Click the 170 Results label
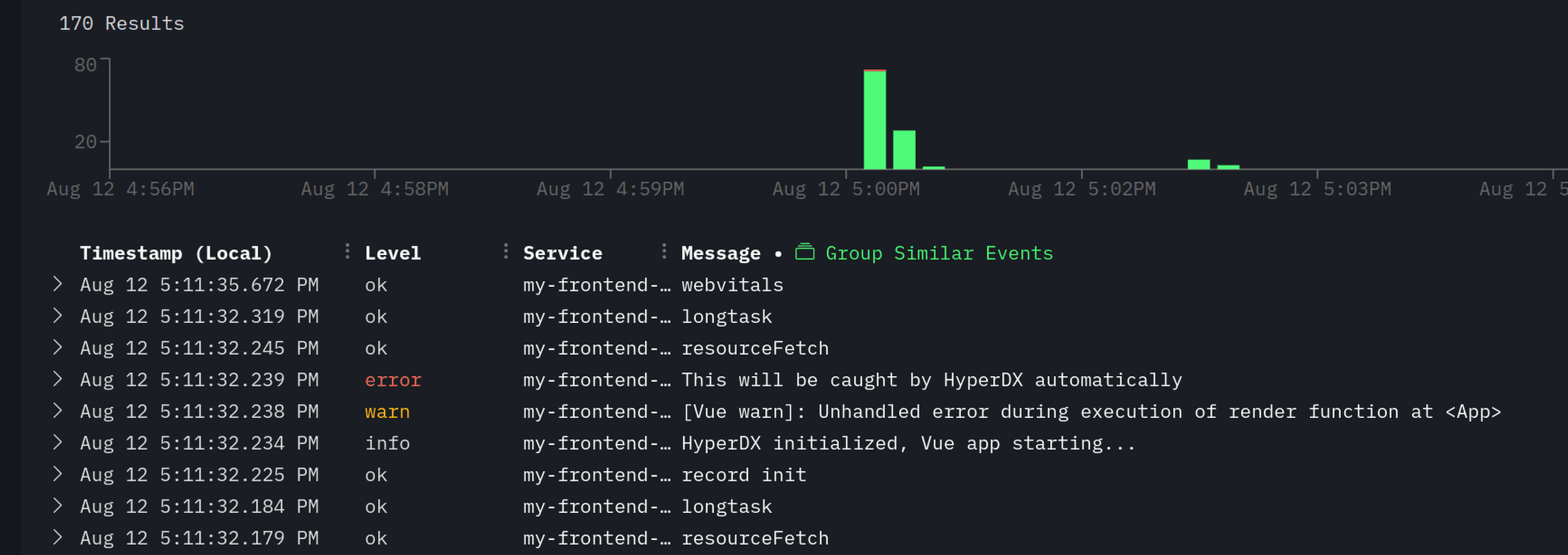This screenshot has height=555, width=1568. click(x=122, y=23)
